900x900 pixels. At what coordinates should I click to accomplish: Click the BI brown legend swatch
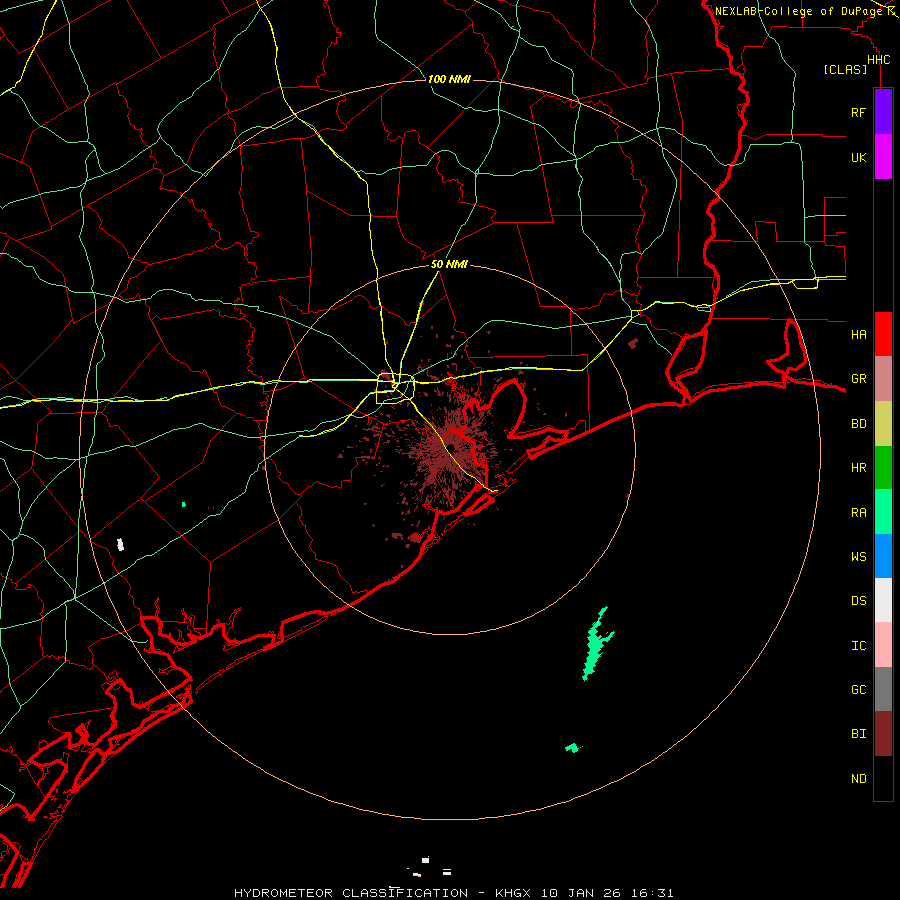pyautogui.click(x=883, y=734)
